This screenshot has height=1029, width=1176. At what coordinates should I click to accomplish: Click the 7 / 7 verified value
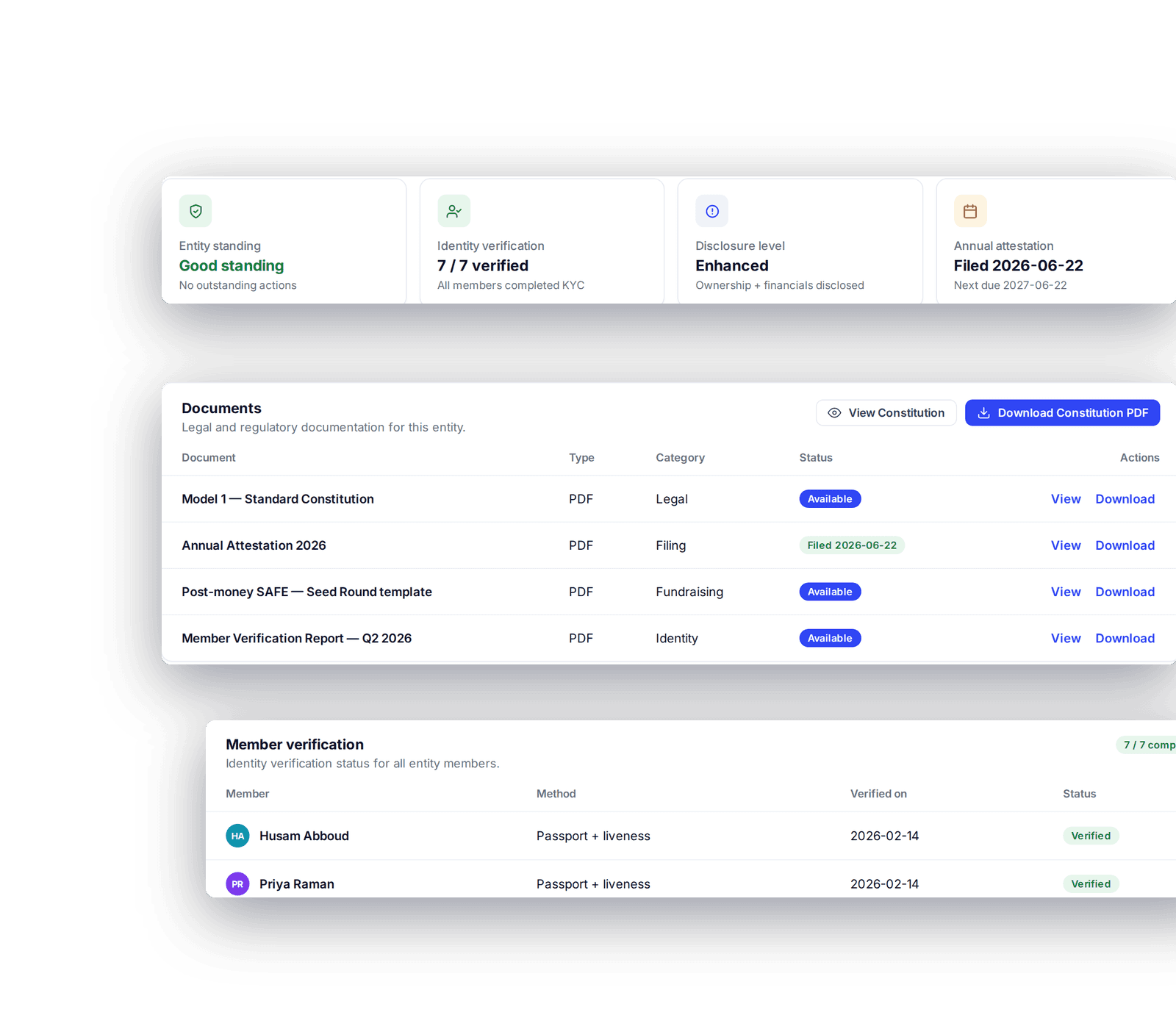pos(483,266)
